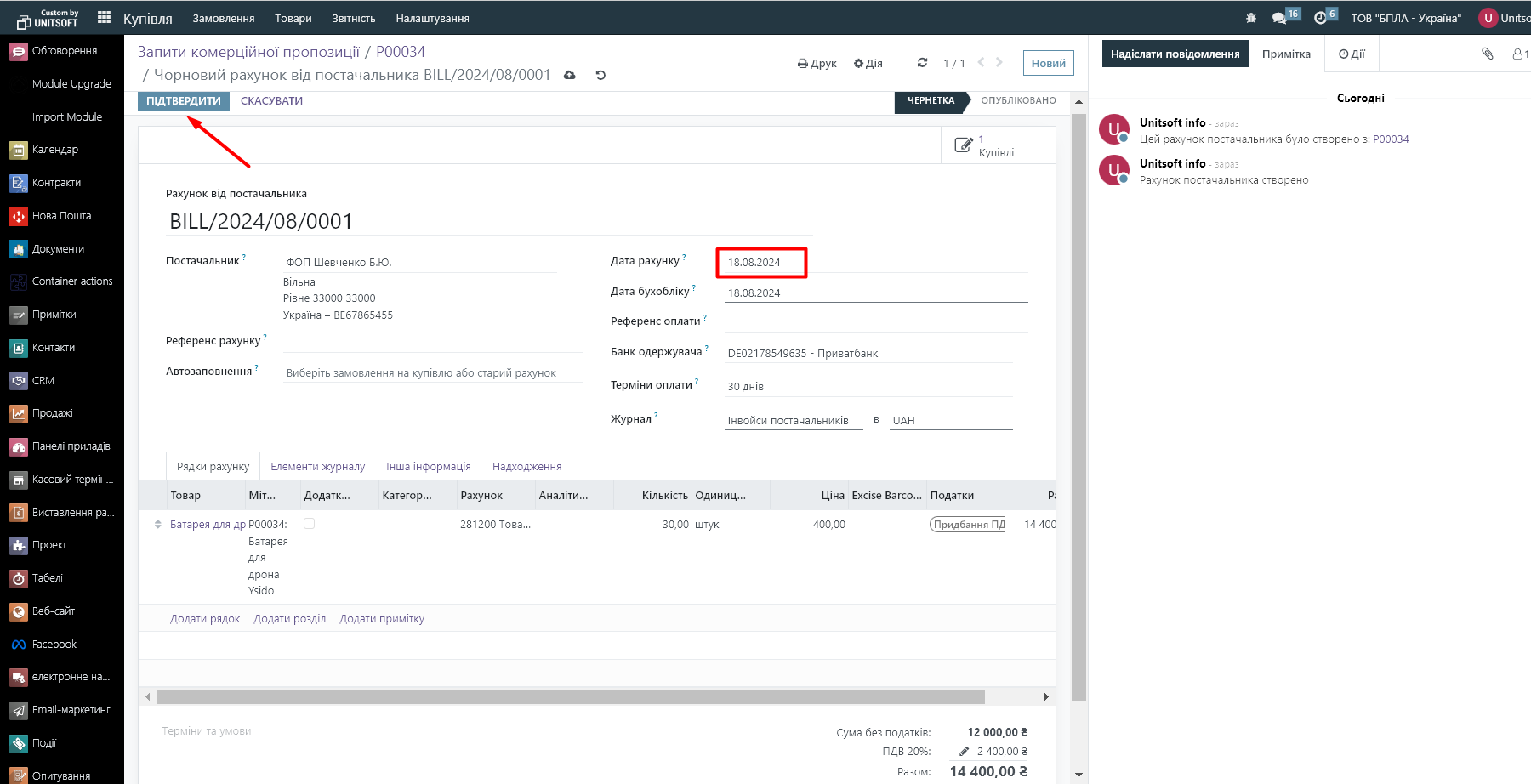Click the pencil icon beside ПДВ 20%
Screen dimensions: 1531x784
[964, 752]
